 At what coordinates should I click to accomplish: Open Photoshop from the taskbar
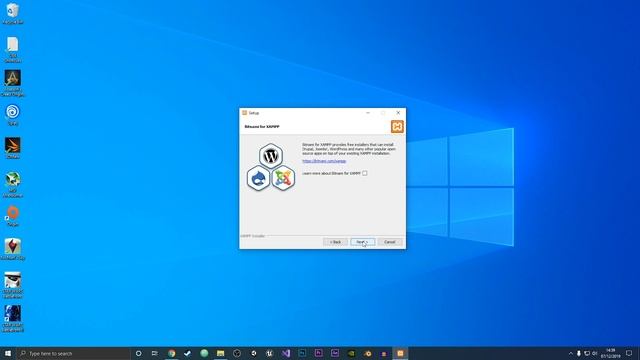pyautogui.click(x=302, y=353)
